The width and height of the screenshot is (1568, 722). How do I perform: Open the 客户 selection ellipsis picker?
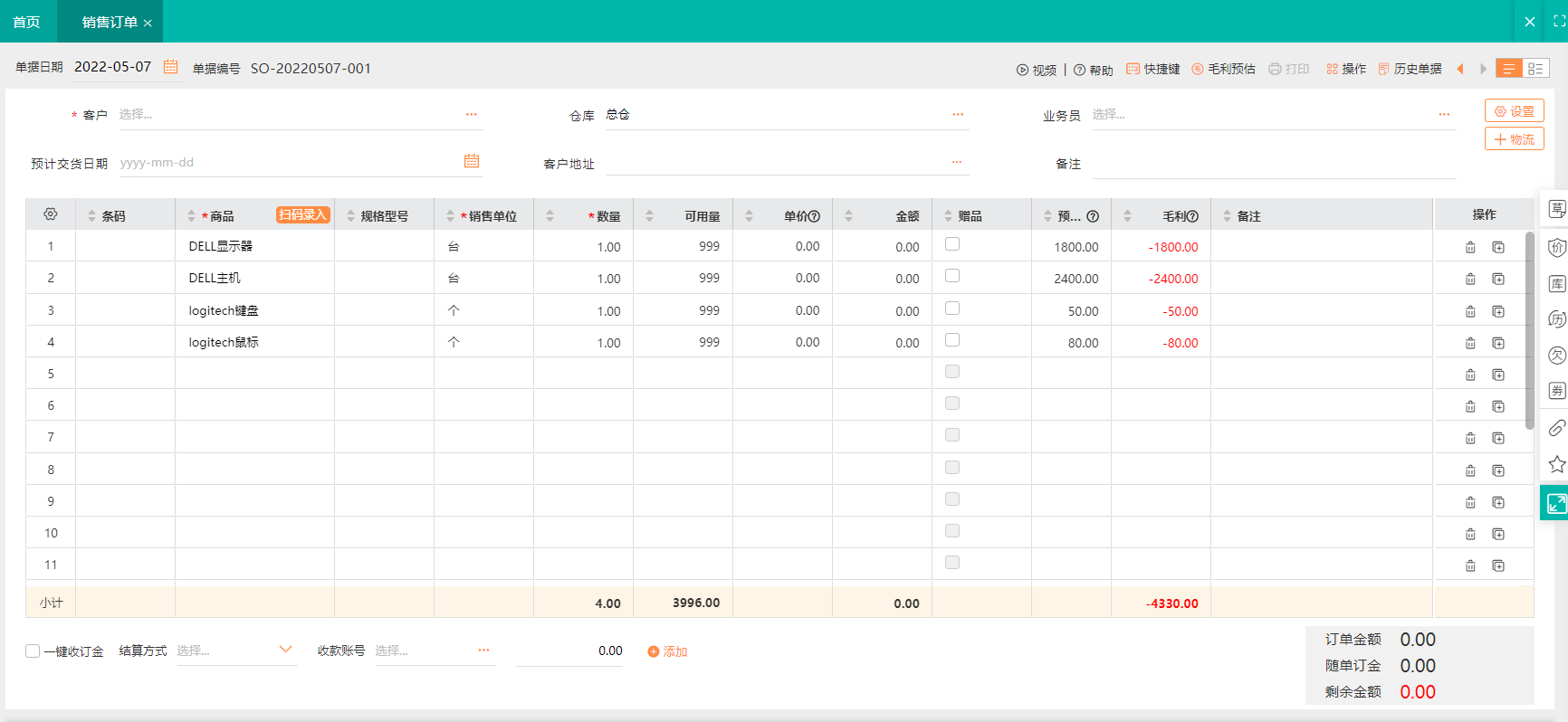(471, 115)
